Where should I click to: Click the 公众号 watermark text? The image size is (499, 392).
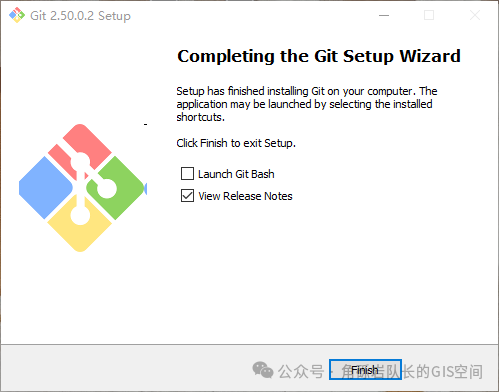tap(301, 371)
